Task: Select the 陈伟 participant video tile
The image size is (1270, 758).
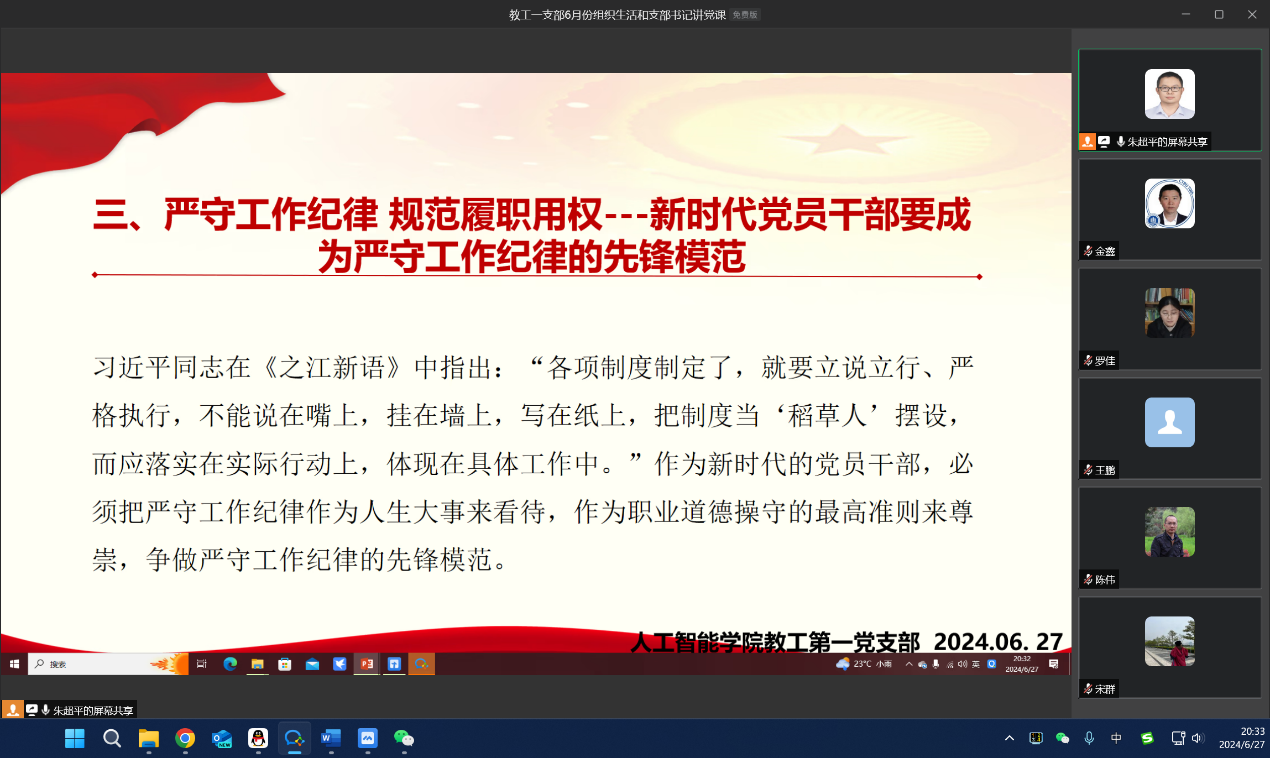Action: coord(1169,537)
